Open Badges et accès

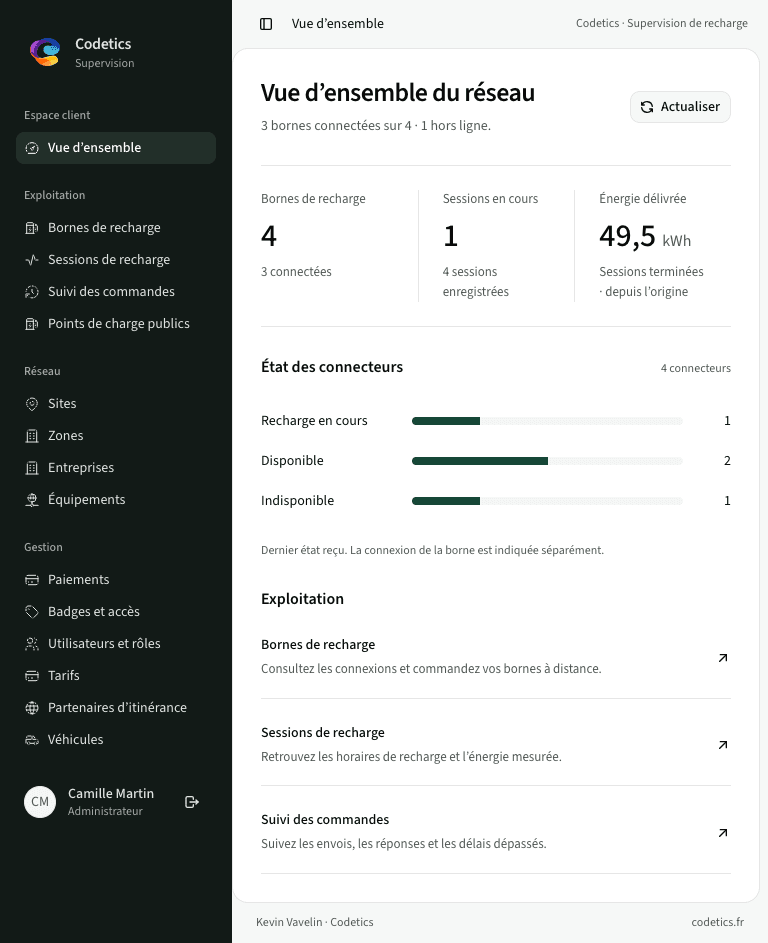click(x=116, y=612)
